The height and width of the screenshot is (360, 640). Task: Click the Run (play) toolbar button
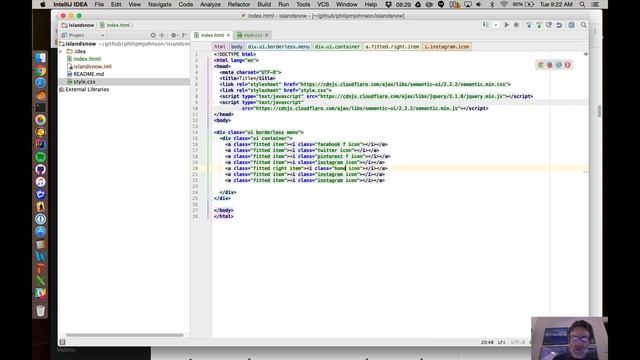[507, 25]
